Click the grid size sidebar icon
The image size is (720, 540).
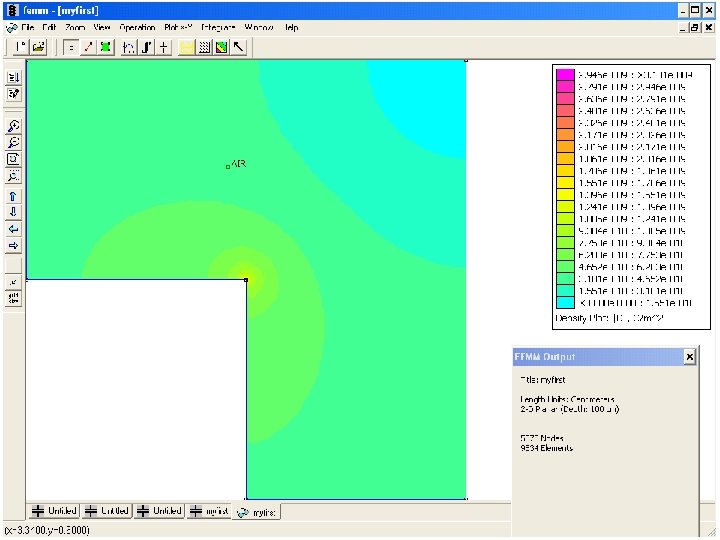[x=14, y=298]
